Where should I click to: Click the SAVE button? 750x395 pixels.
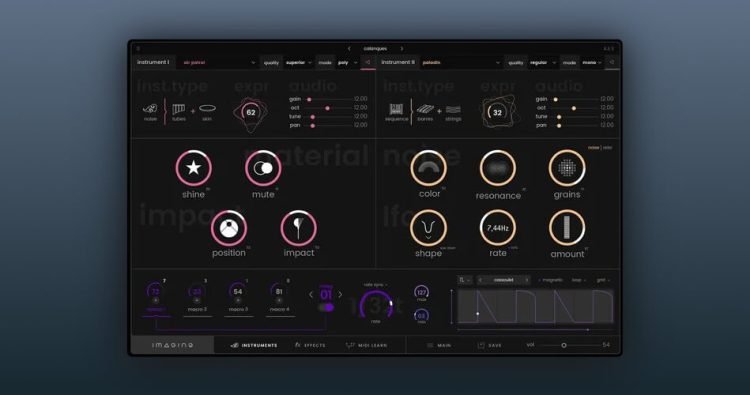[490, 345]
